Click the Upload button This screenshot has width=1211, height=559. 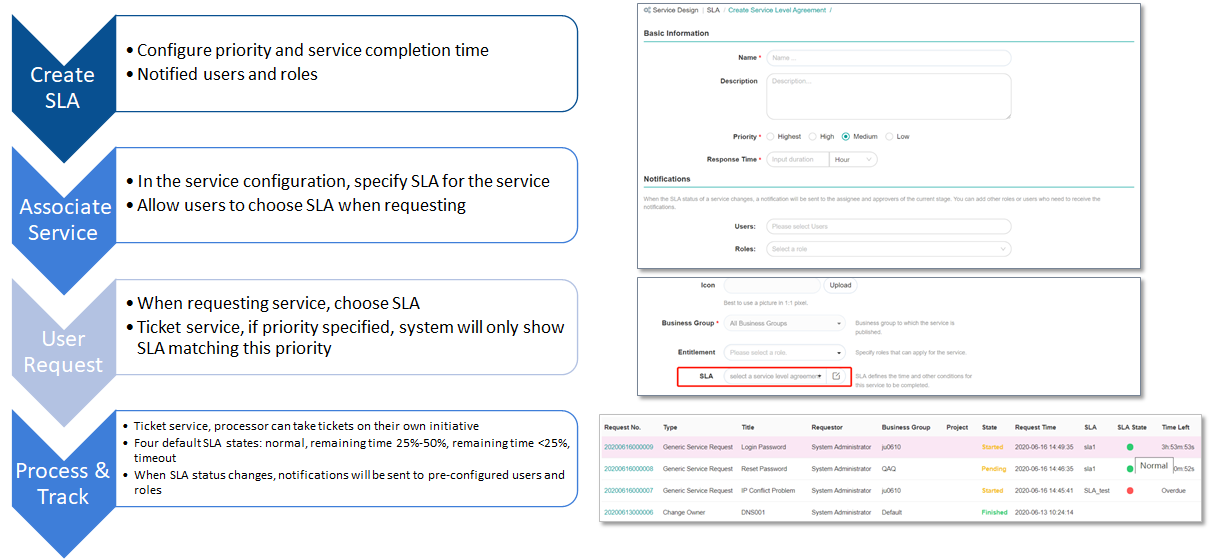click(841, 285)
